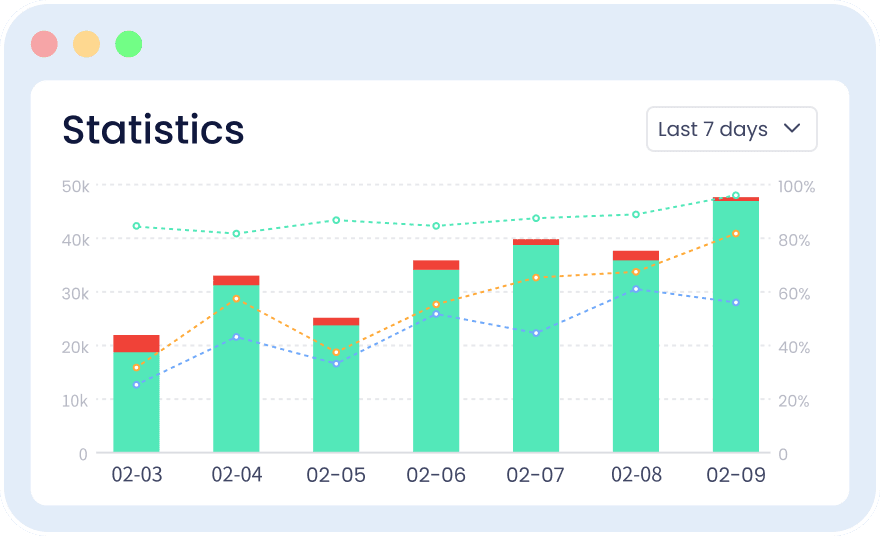Click the 02-07 x-axis date label
Screen dimensions: 880x536
[x=535, y=475]
